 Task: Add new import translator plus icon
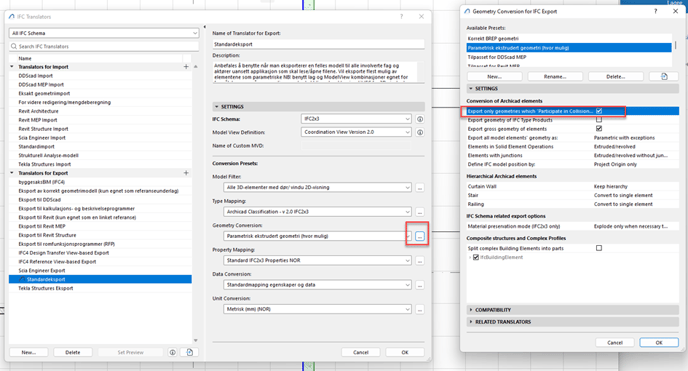tap(186, 67)
